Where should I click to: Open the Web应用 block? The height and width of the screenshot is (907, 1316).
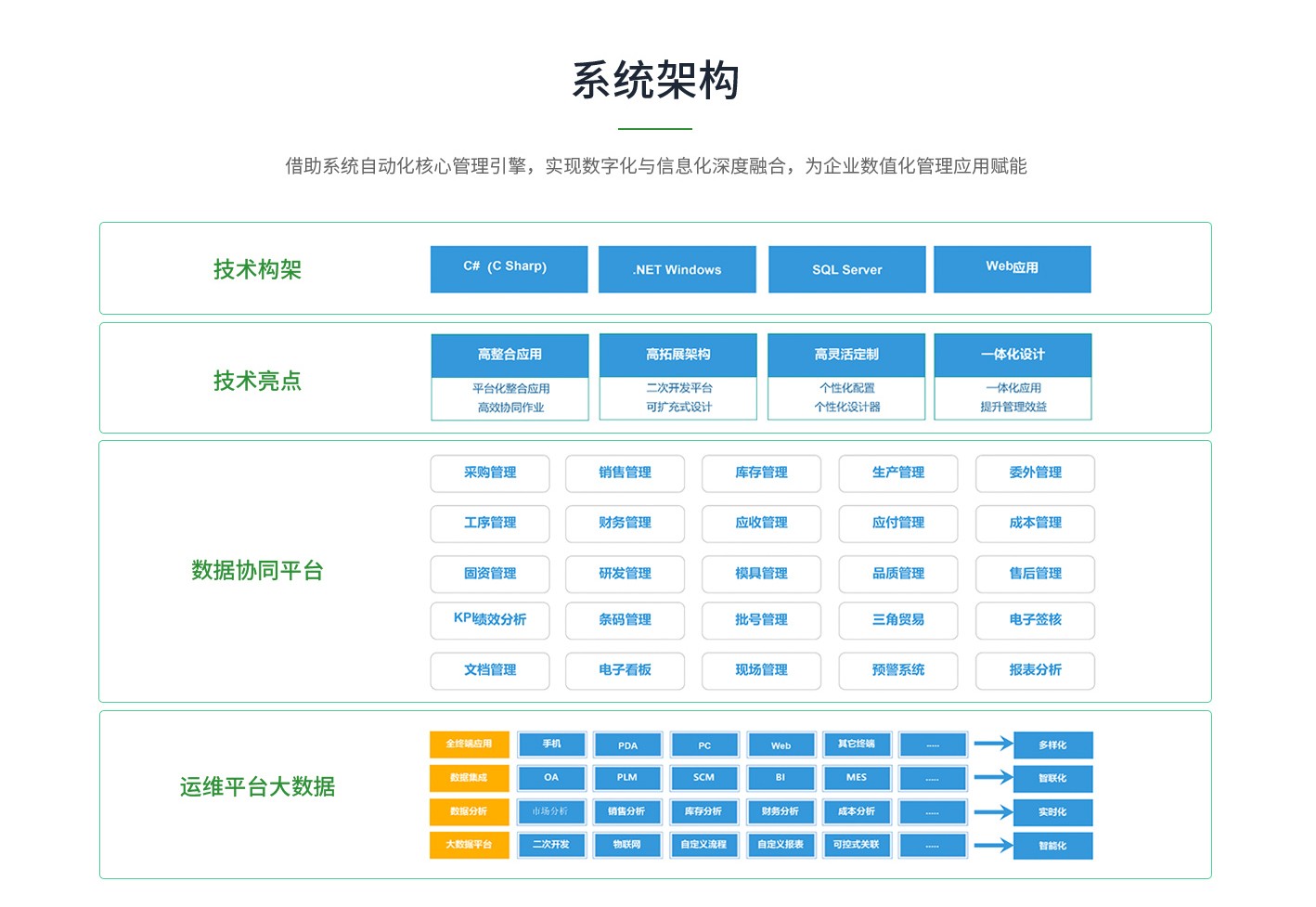(1012, 269)
